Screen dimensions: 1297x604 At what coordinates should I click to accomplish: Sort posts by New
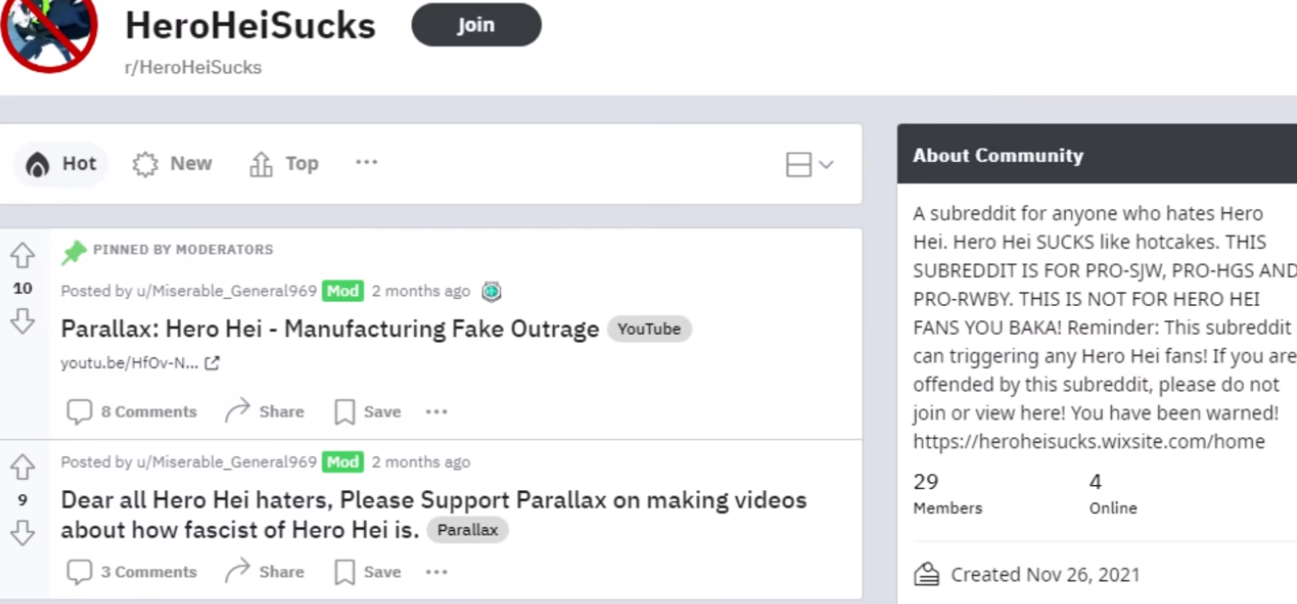tap(173, 164)
